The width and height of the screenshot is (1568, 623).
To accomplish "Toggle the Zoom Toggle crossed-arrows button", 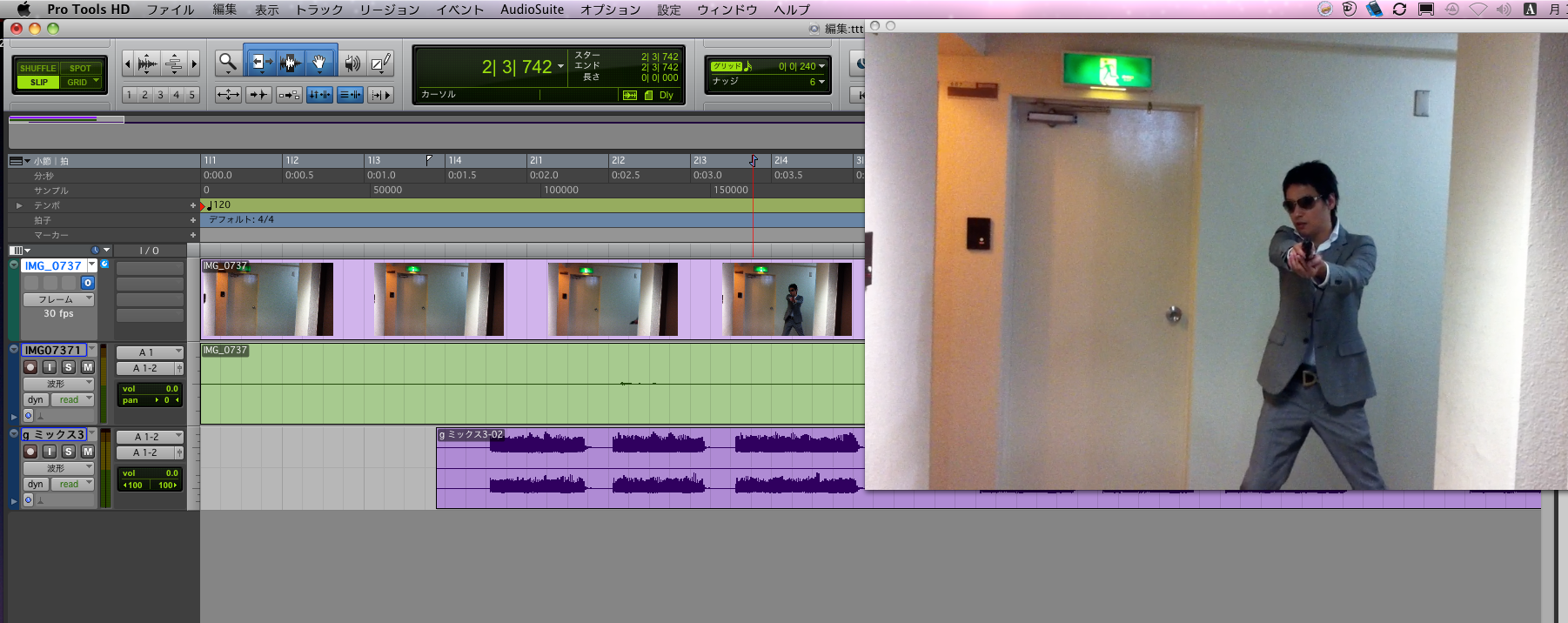I will (228, 95).
